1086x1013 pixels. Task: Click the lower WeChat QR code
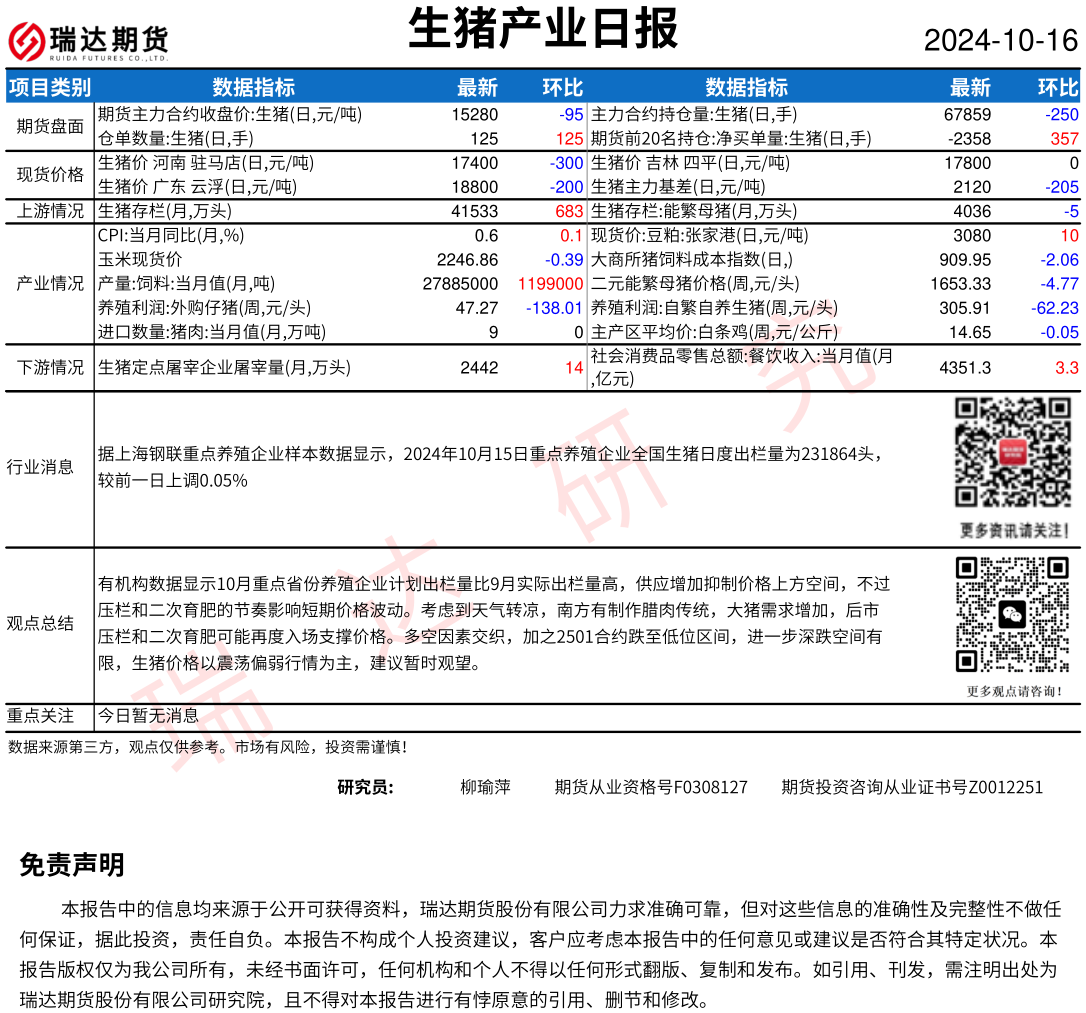pyautogui.click(x=1013, y=615)
